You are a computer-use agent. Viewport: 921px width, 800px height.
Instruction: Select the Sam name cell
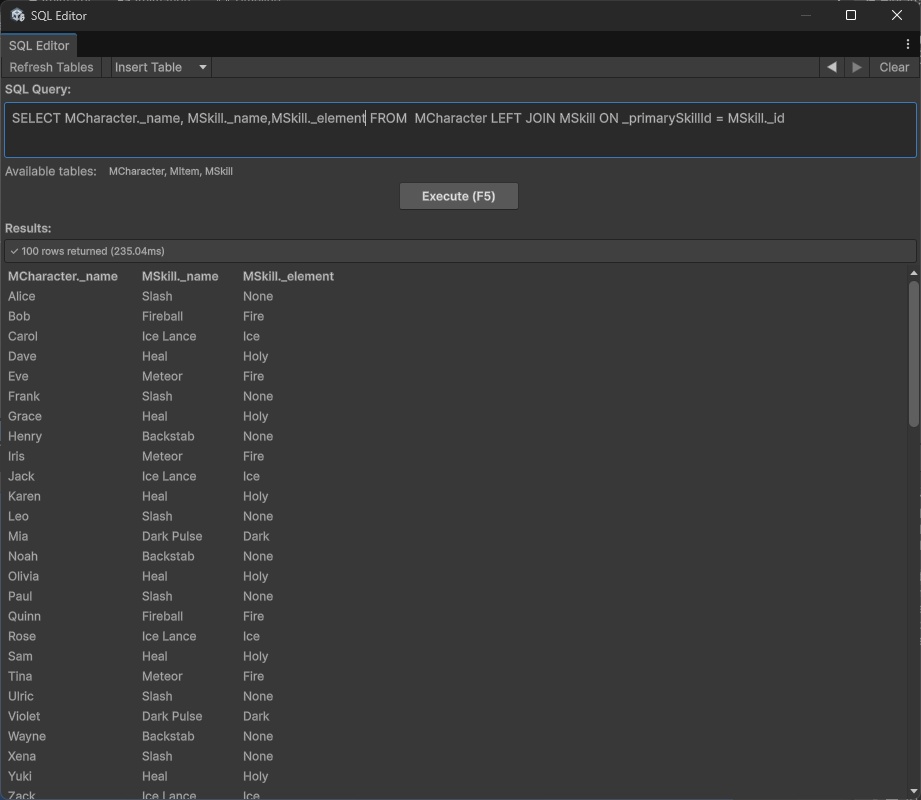coord(20,656)
